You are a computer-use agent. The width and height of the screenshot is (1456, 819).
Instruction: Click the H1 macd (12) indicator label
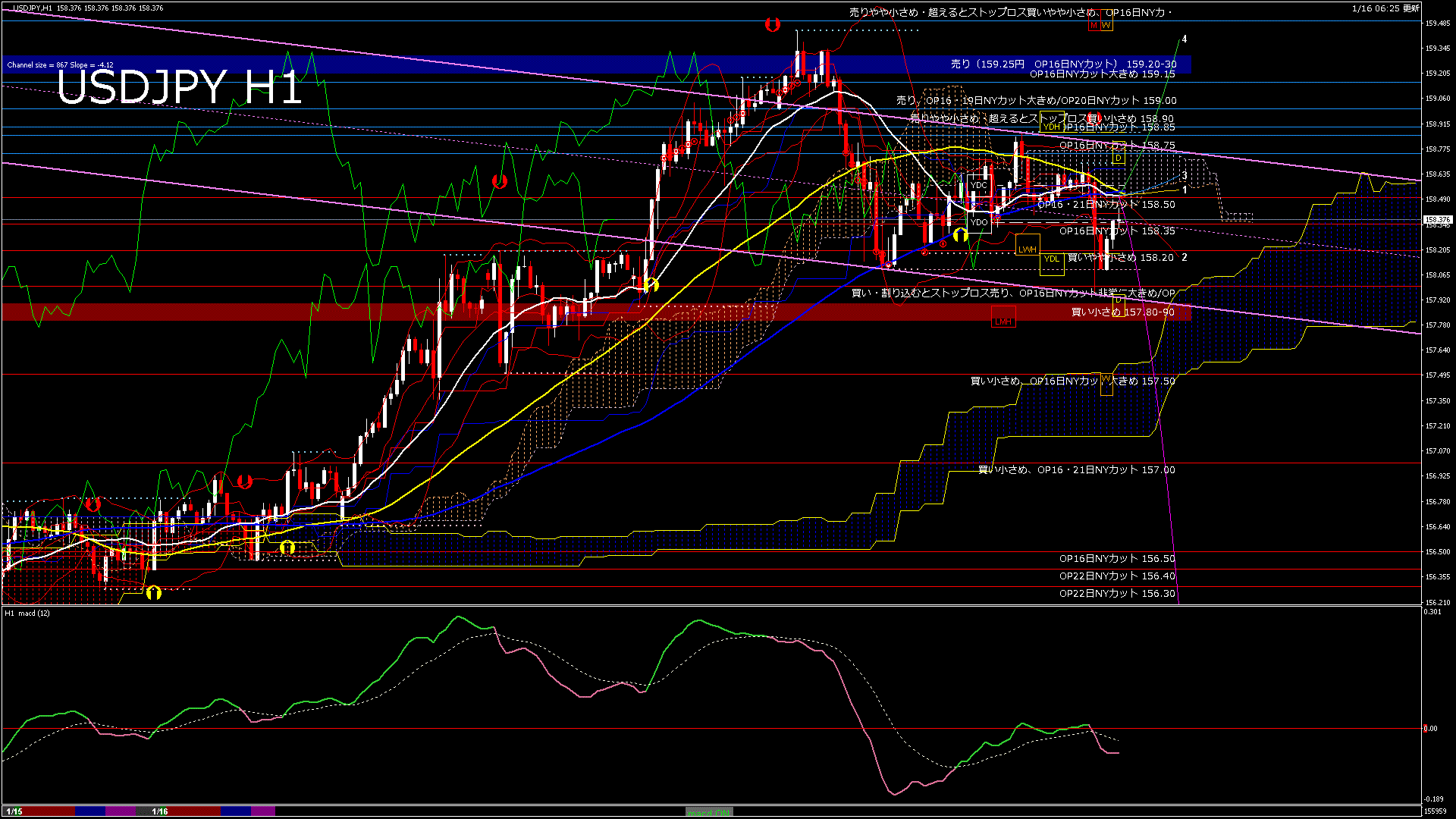(27, 613)
